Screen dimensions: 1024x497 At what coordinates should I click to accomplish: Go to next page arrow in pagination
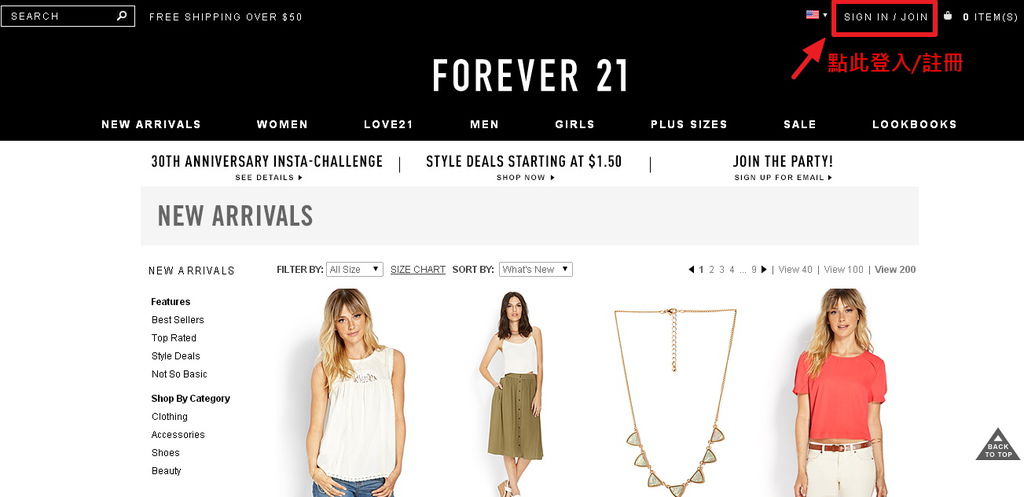764,269
